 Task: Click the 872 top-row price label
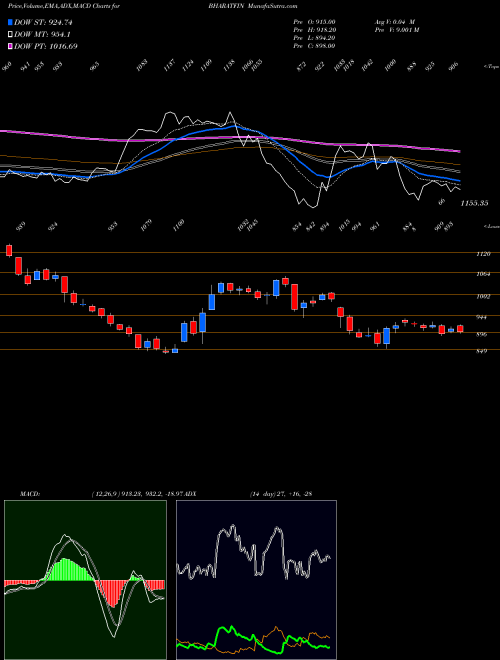pos(301,67)
